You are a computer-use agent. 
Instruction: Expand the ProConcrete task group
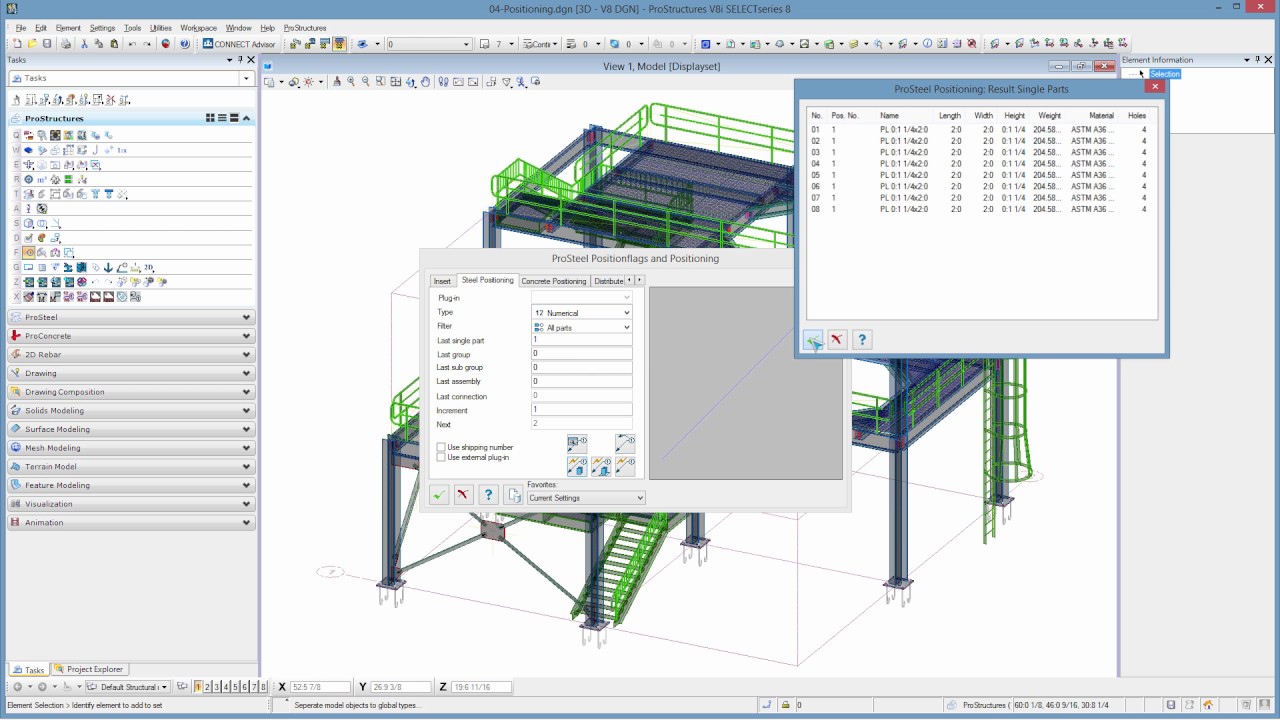click(x=131, y=336)
